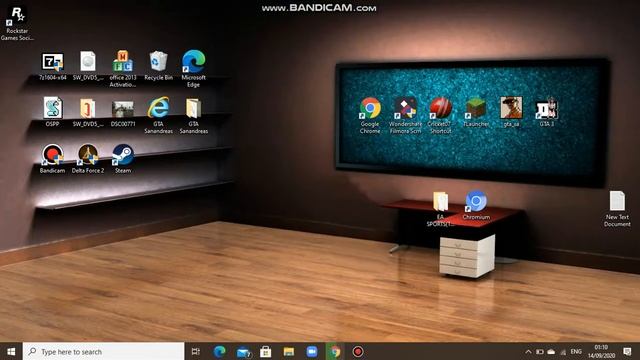This screenshot has width=640, height=360.
Task: Open the GTA Sanandreas zipped folder
Action: pos(194,116)
